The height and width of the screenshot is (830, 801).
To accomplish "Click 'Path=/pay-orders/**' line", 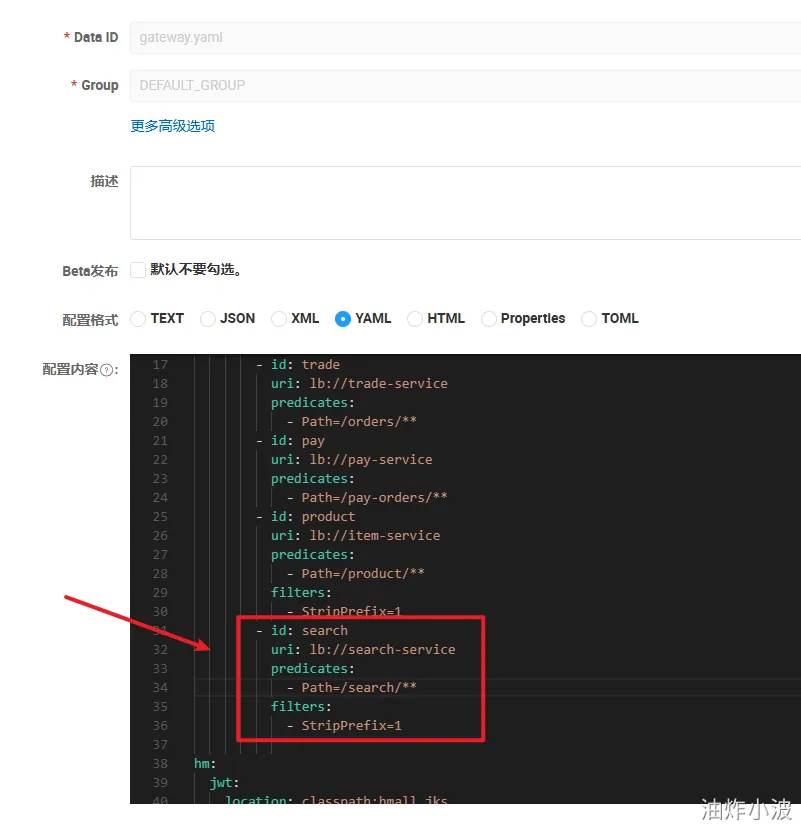I will click(x=374, y=498).
